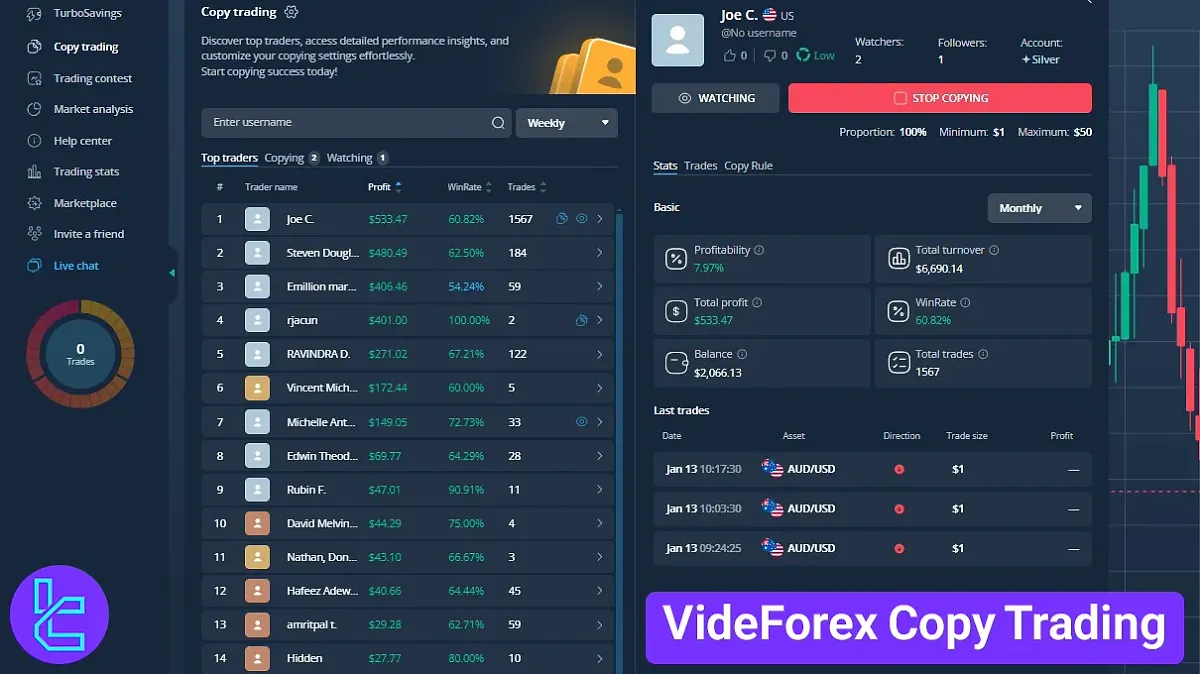Image resolution: width=1200 pixels, height=674 pixels.
Task: Switch to the Copying tab
Action: (x=284, y=157)
